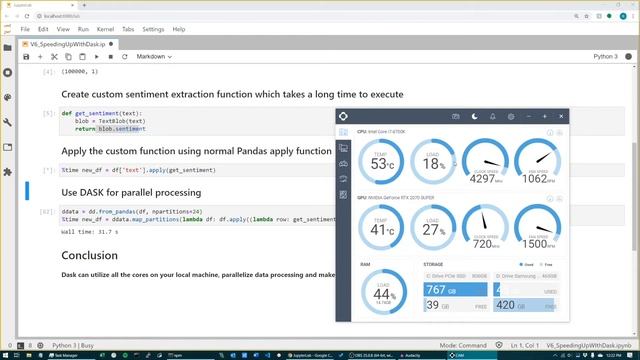The image size is (640, 360).
Task: Open the notebook tools wrench icon
Action: (x=7, y=122)
